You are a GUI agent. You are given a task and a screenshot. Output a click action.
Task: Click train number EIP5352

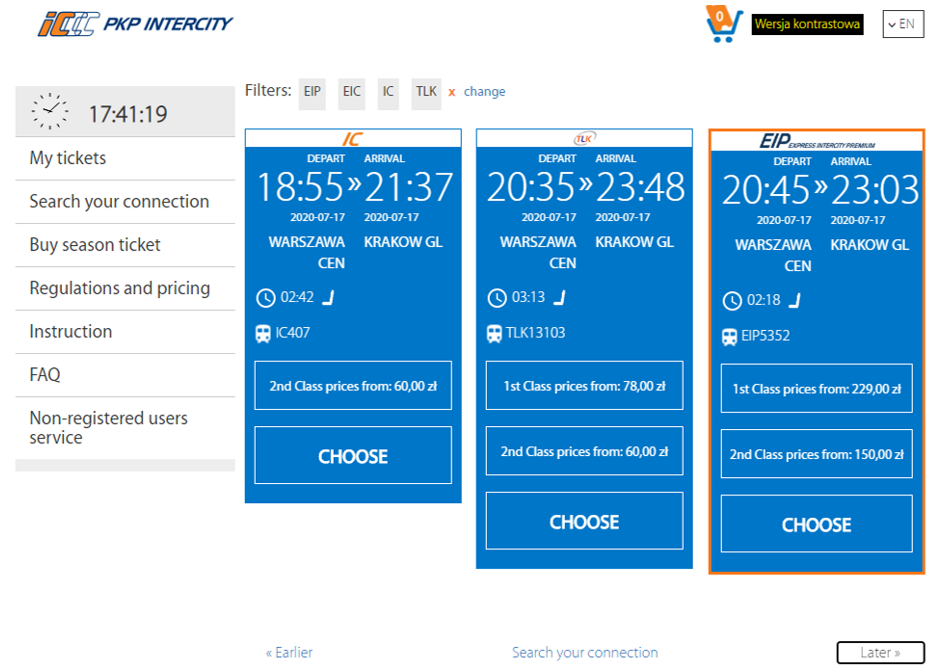tap(766, 336)
